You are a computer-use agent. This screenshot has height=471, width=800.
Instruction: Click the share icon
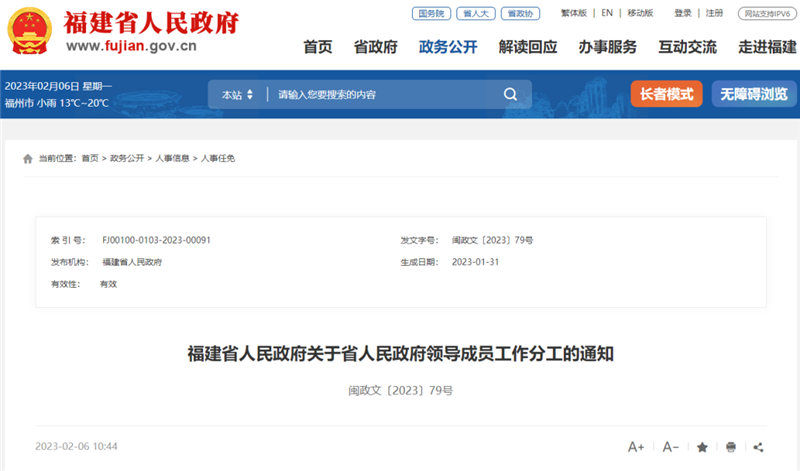pos(759,447)
